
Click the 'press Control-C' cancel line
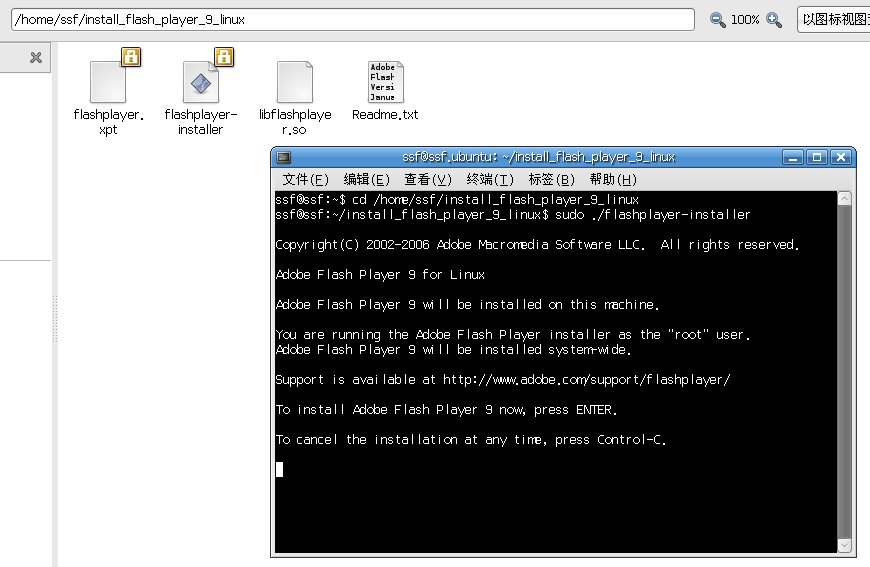(471, 440)
